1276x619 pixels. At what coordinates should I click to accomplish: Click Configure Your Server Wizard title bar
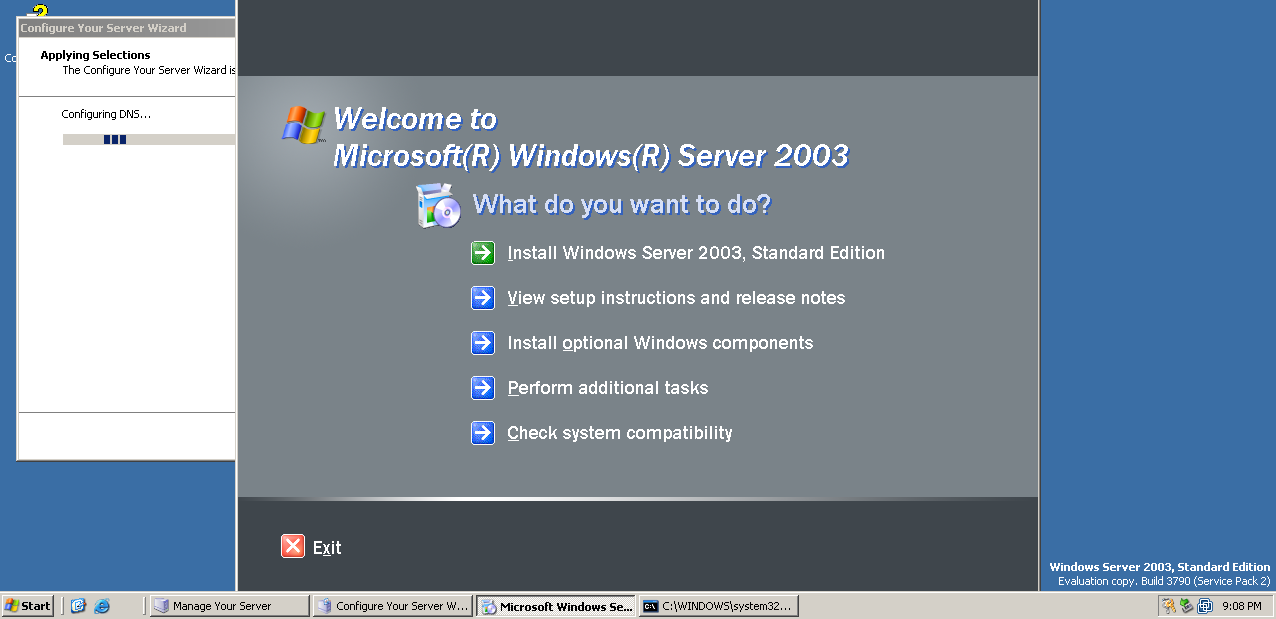tap(127, 28)
